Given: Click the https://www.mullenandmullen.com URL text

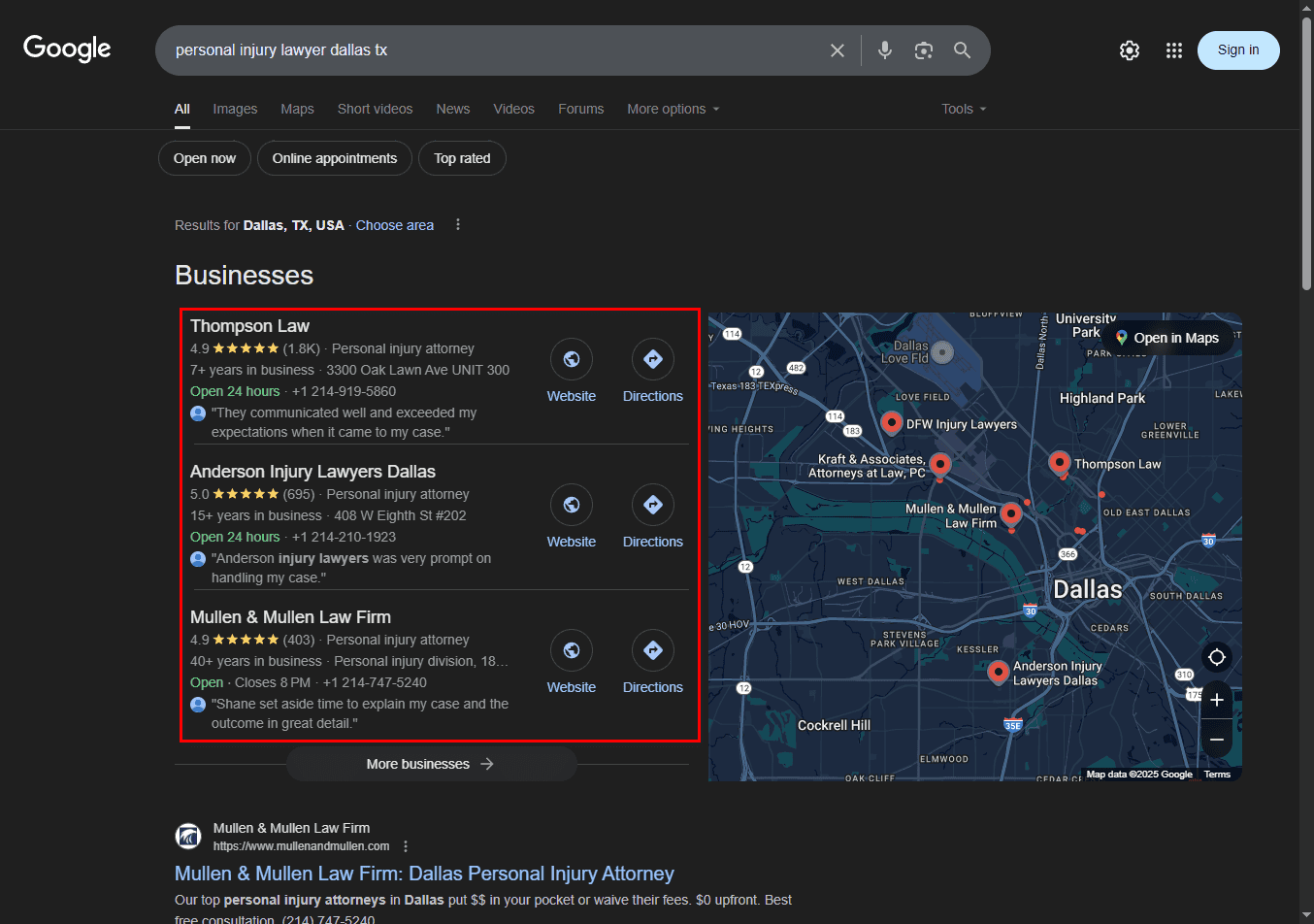Looking at the screenshot, I should (x=301, y=846).
